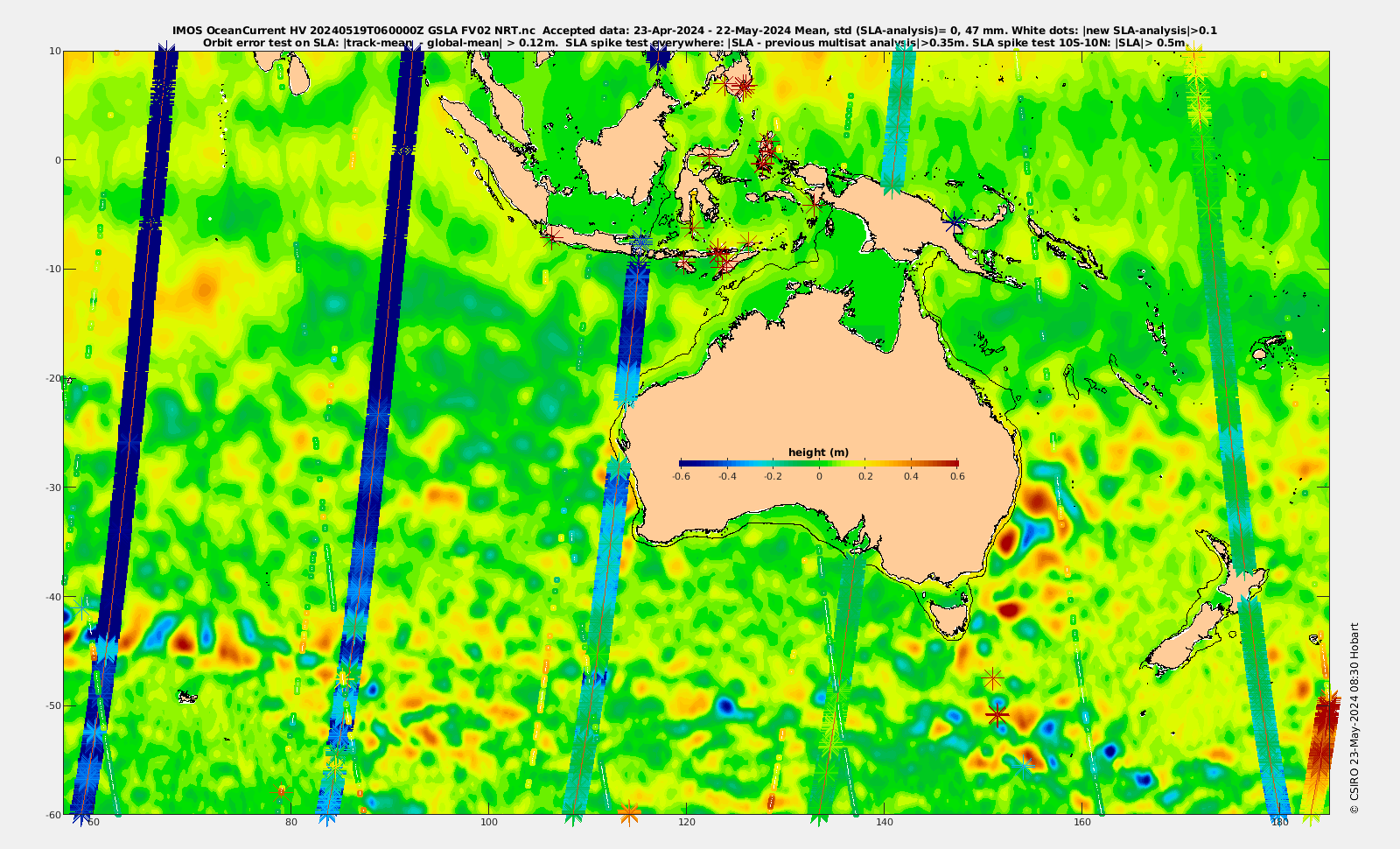Viewport: 1400px width, 849px height.
Task: Click longitude axis label 60
Action: pyautogui.click(x=94, y=823)
